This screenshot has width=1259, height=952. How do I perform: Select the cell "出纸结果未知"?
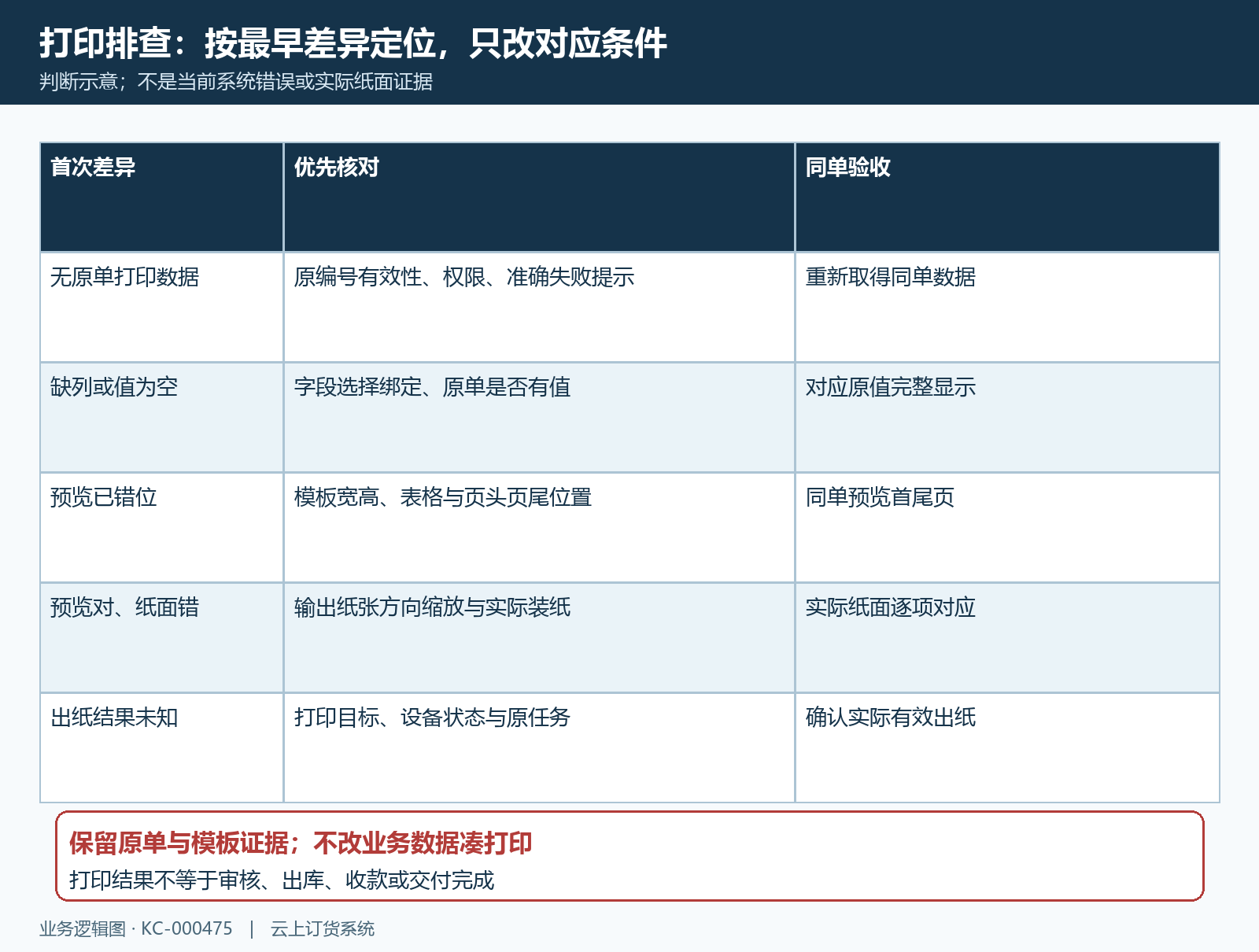(x=161, y=747)
